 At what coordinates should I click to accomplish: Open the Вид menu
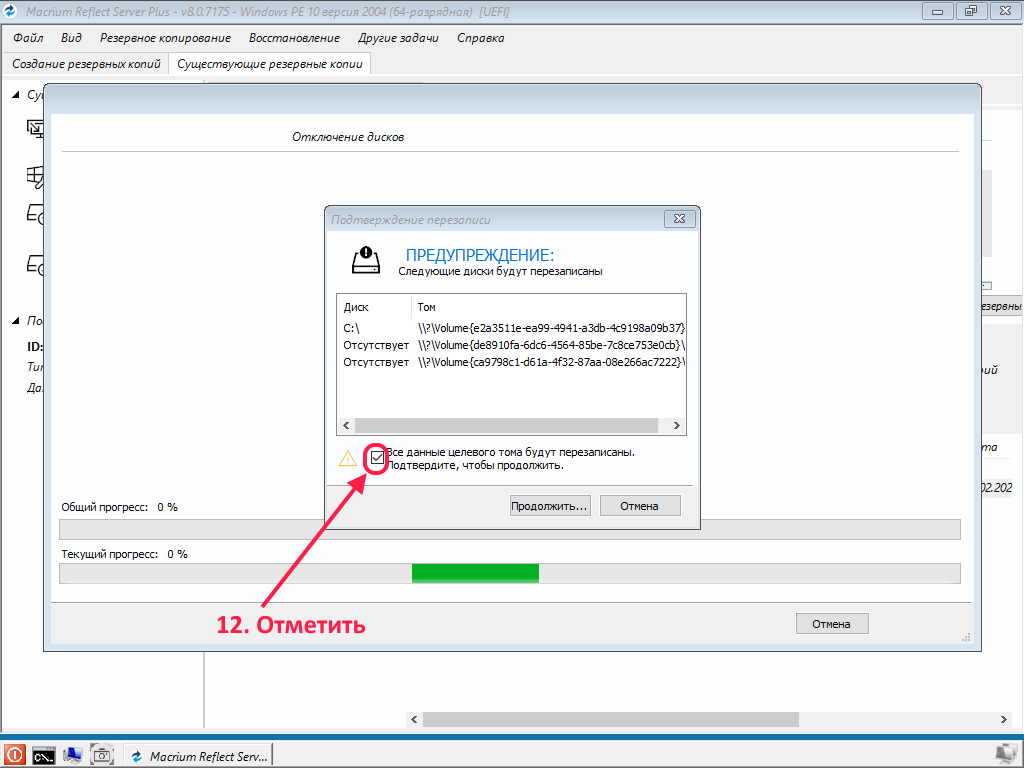point(71,38)
